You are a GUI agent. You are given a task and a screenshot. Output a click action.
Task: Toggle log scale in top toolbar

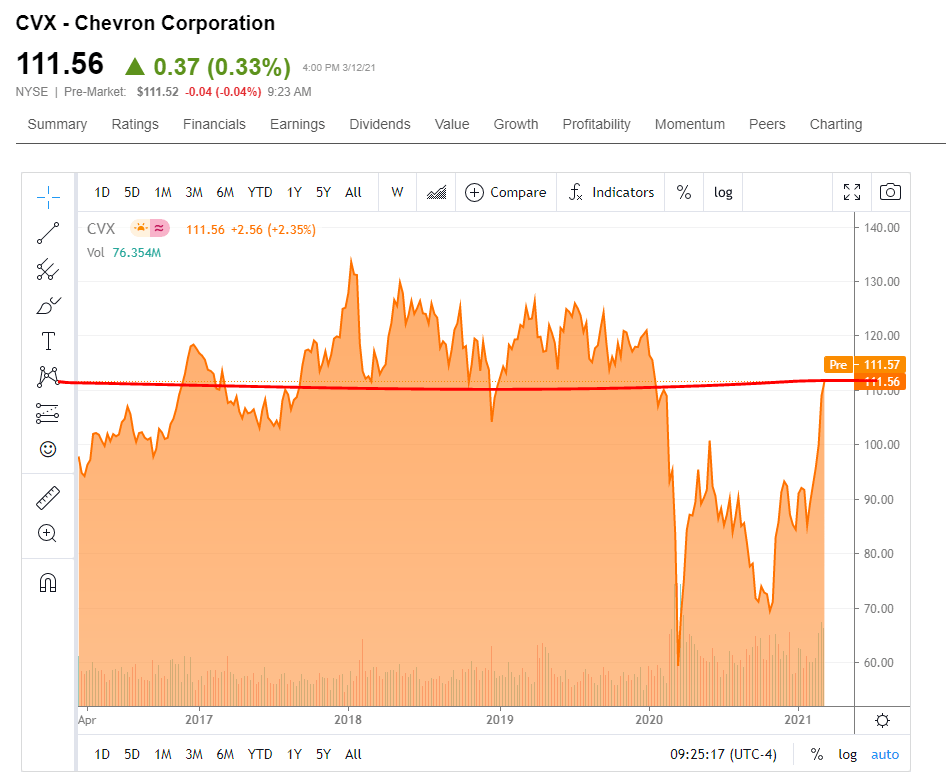[723, 192]
